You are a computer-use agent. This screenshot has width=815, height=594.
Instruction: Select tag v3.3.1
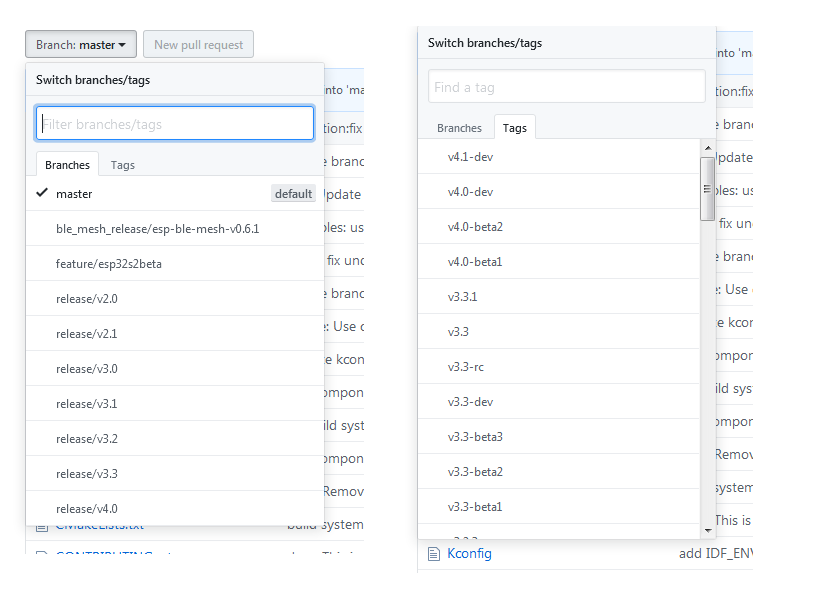point(559,296)
